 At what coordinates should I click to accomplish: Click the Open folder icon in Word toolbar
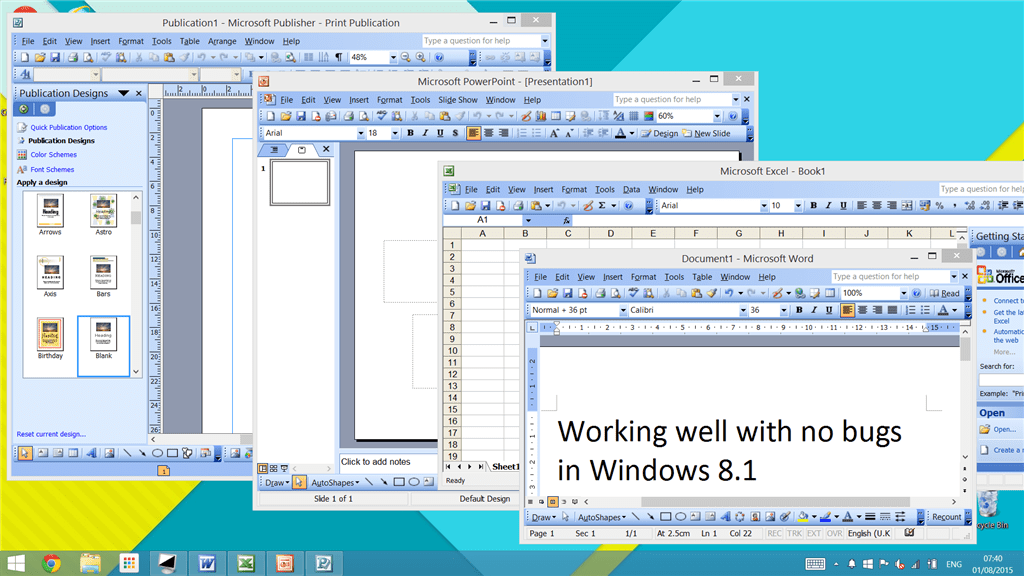click(552, 293)
